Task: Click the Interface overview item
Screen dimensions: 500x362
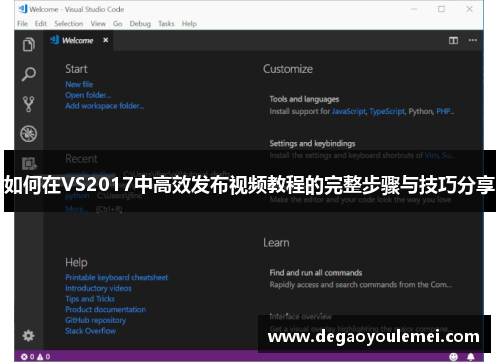Action: pyautogui.click(x=301, y=316)
